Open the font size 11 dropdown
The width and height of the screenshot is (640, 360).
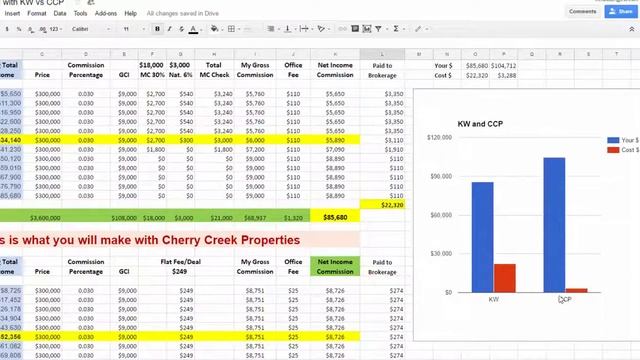pyautogui.click(x=134, y=29)
